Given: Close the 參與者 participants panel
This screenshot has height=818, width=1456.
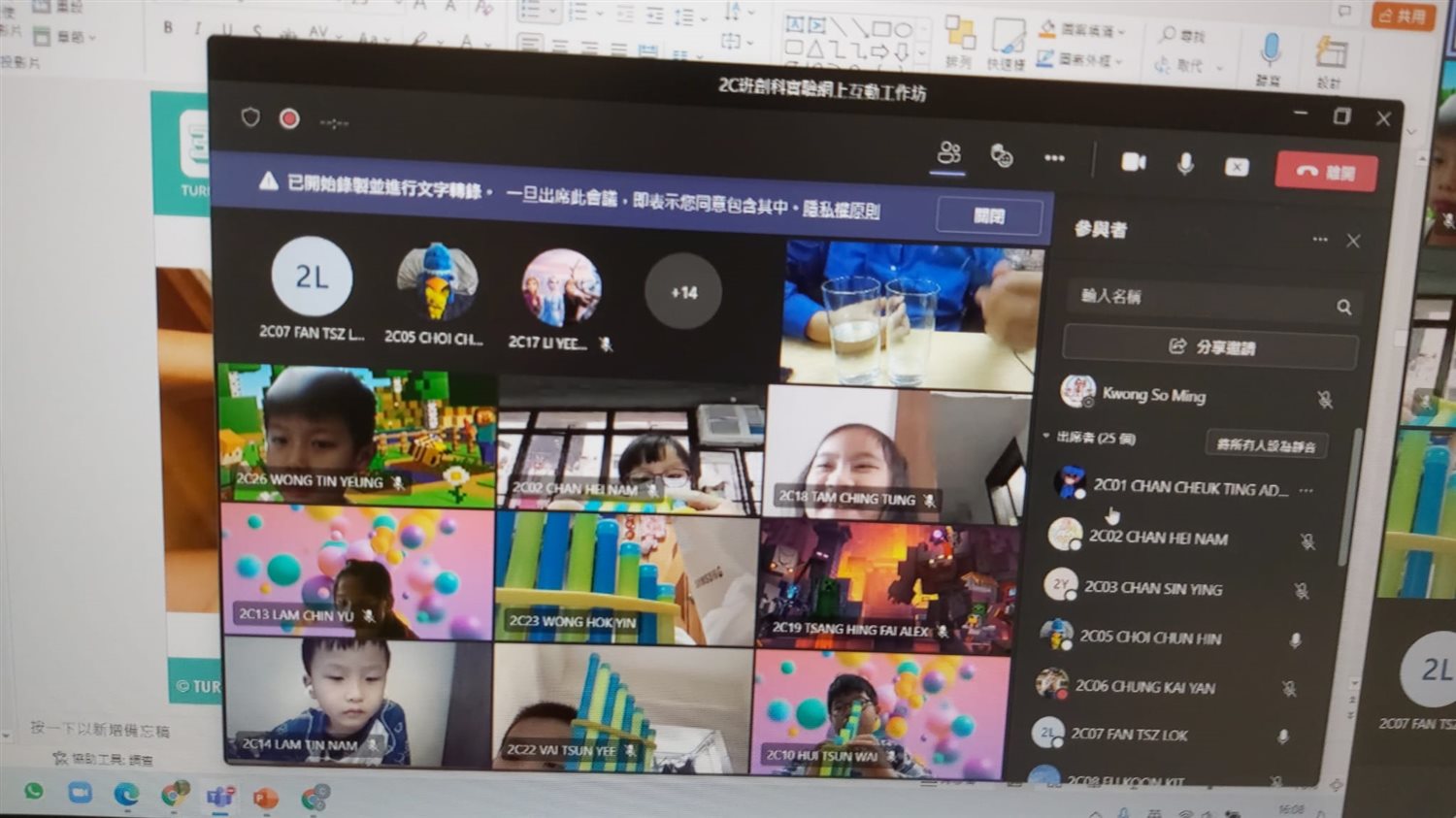Looking at the screenshot, I should click(x=1353, y=241).
